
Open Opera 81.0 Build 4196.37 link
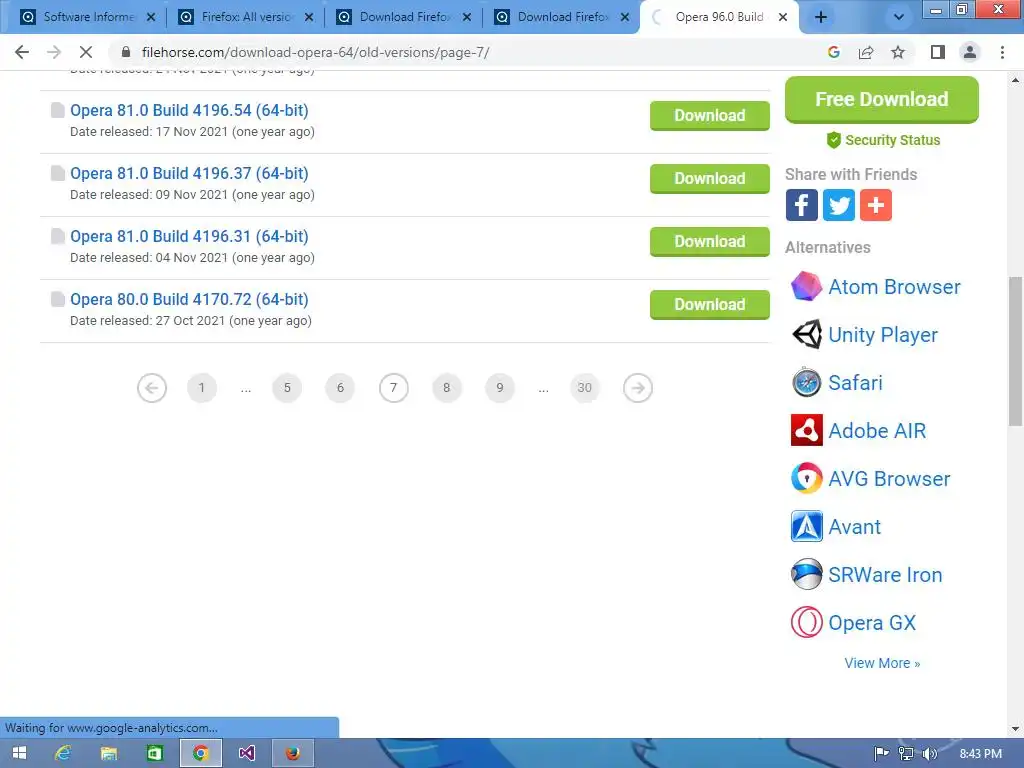(189, 173)
